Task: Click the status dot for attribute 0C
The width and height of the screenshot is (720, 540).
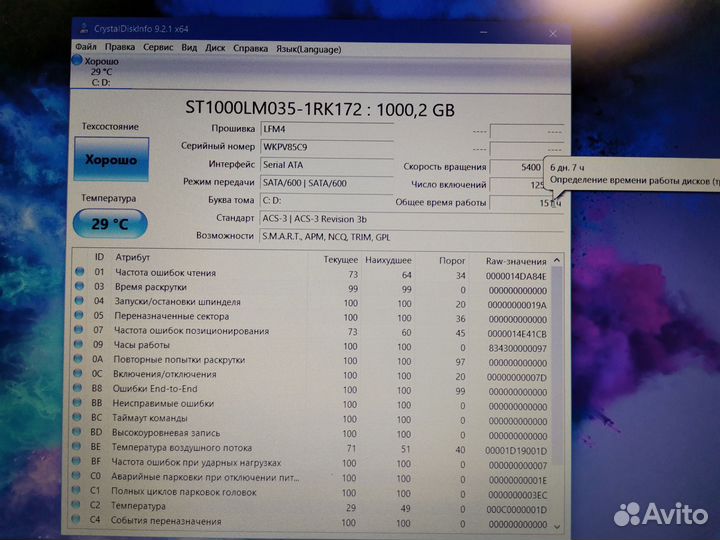Action: (x=78, y=373)
